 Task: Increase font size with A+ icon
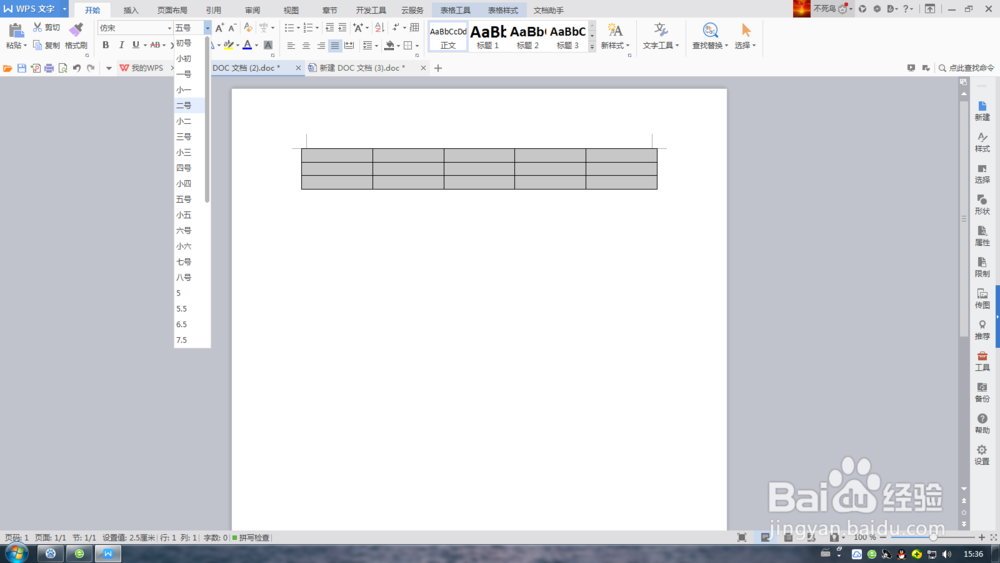[219, 28]
